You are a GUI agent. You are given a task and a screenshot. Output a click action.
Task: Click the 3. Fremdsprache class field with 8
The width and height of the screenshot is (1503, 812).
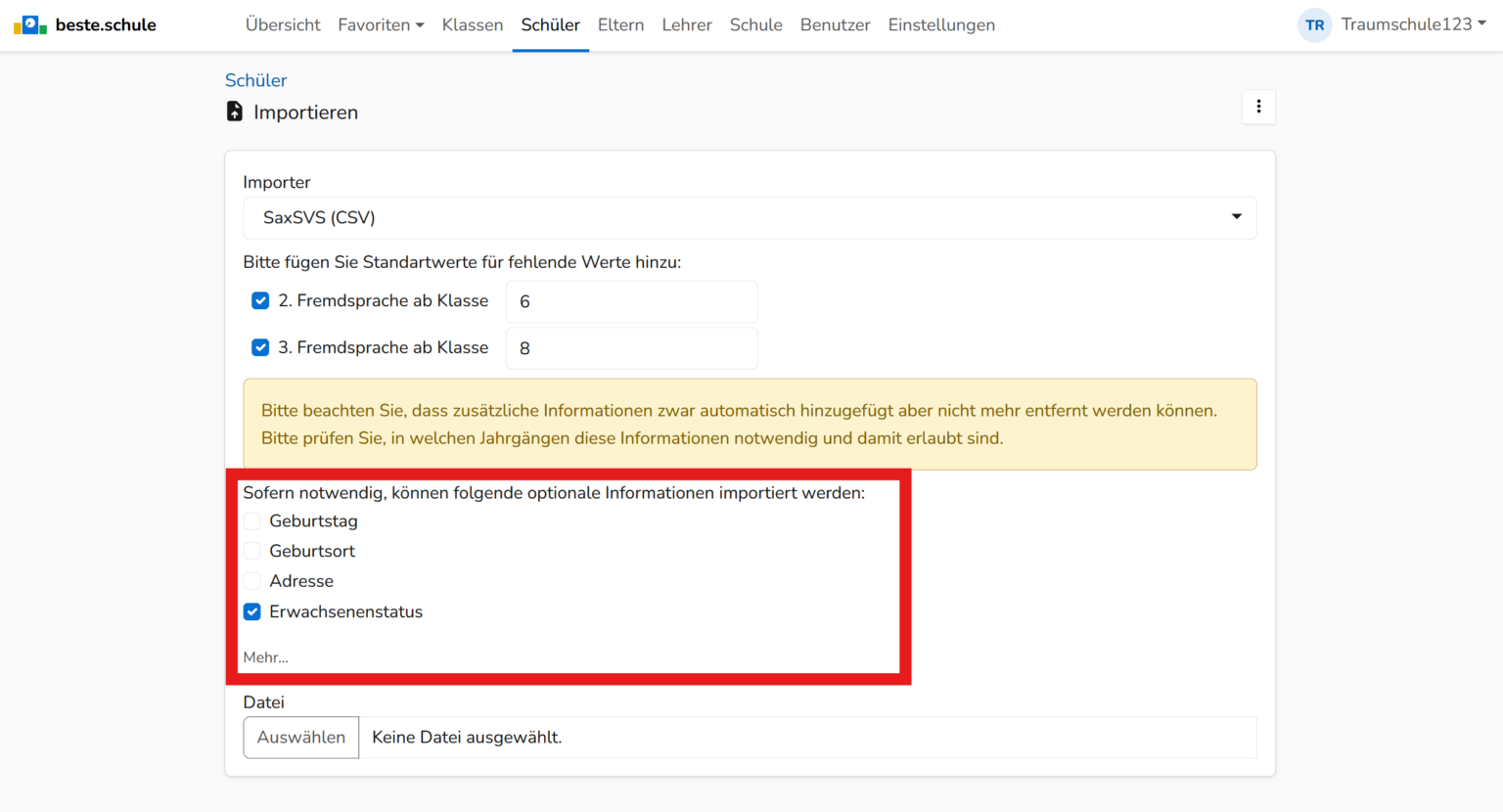[x=631, y=348]
